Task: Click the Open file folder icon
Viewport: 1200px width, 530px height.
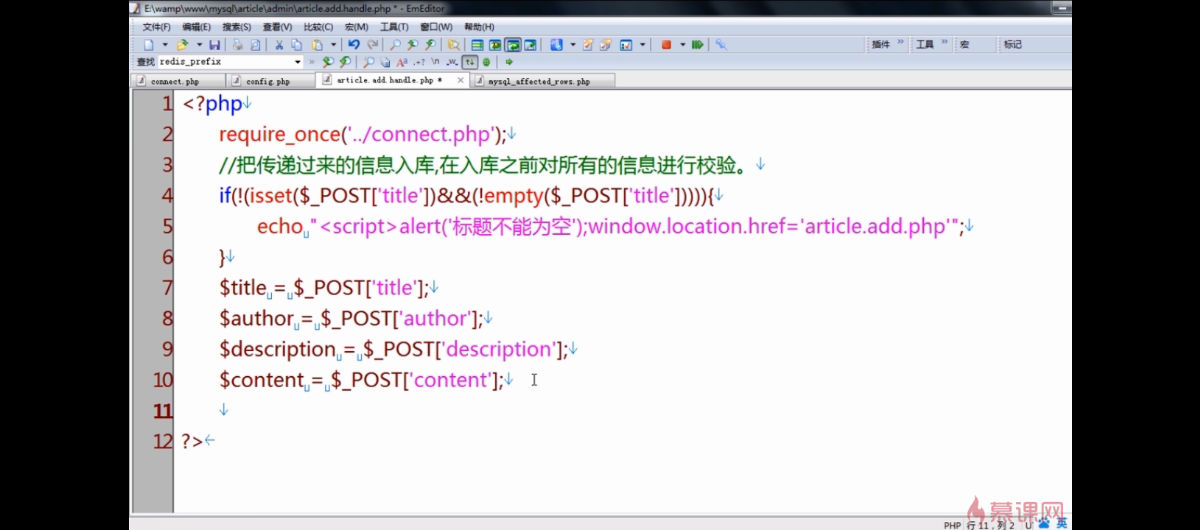Action: (182, 45)
